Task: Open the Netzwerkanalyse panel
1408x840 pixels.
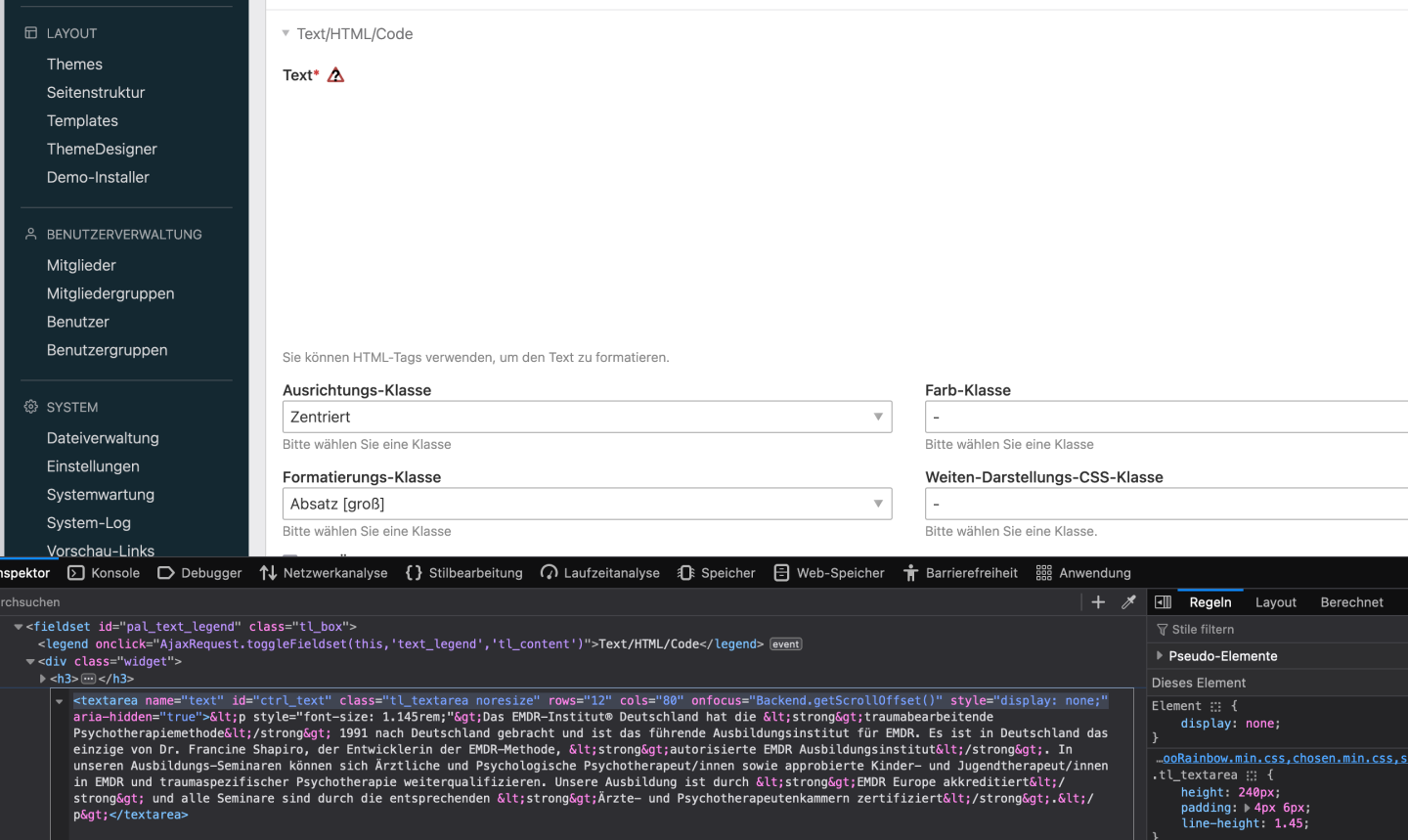Action: pyautogui.click(x=324, y=573)
